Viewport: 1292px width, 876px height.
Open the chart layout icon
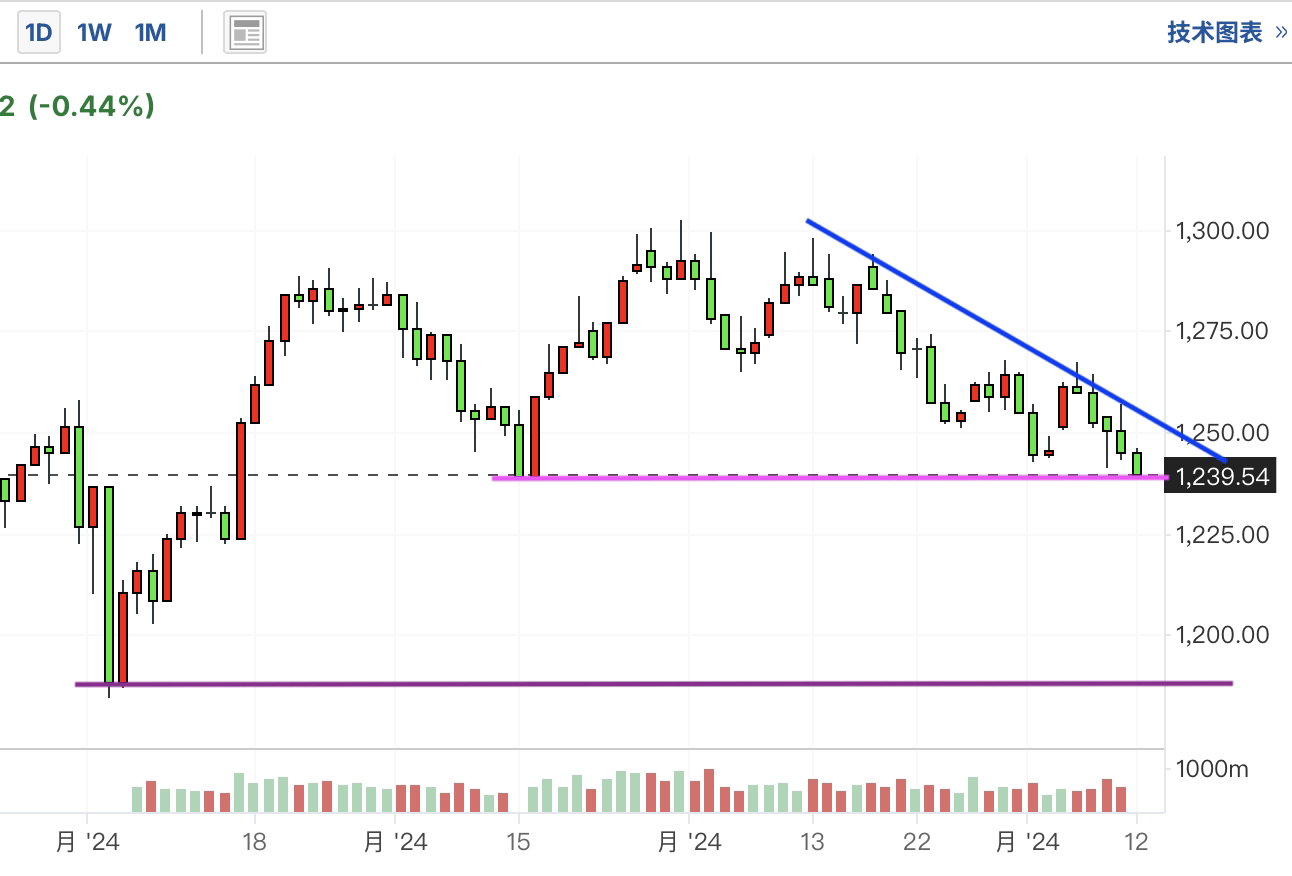click(245, 33)
